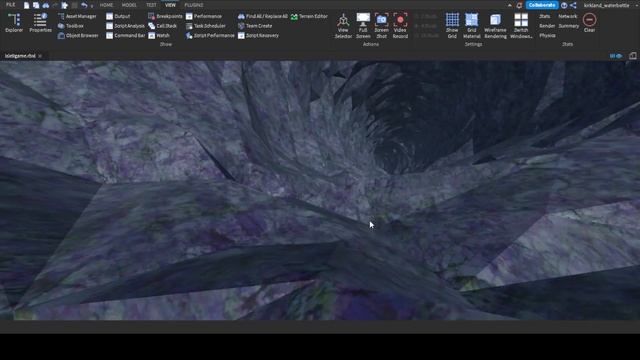640x360 pixels.
Task: Open the Object Browser
Action: coord(78,36)
